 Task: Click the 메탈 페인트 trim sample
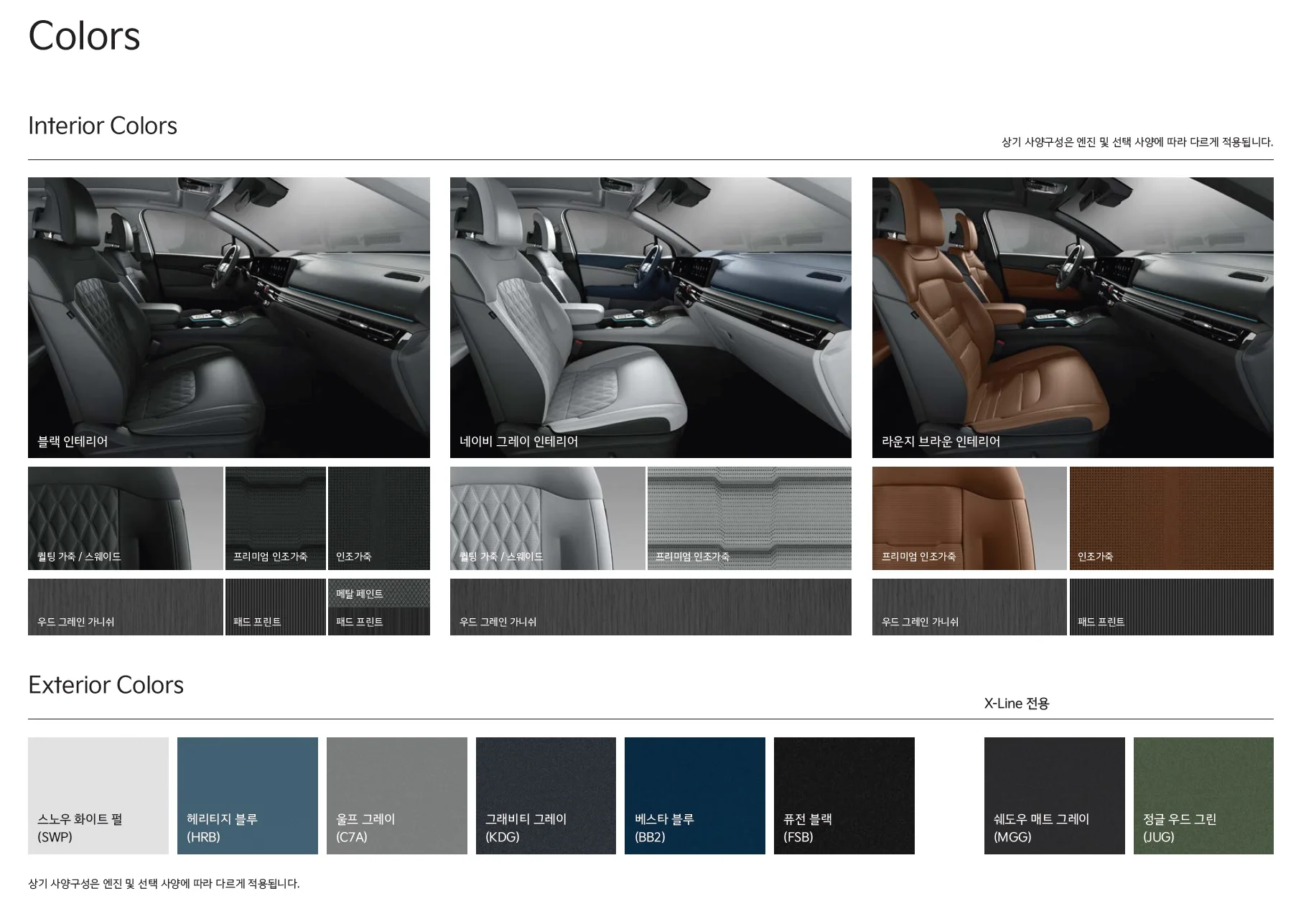(x=379, y=593)
